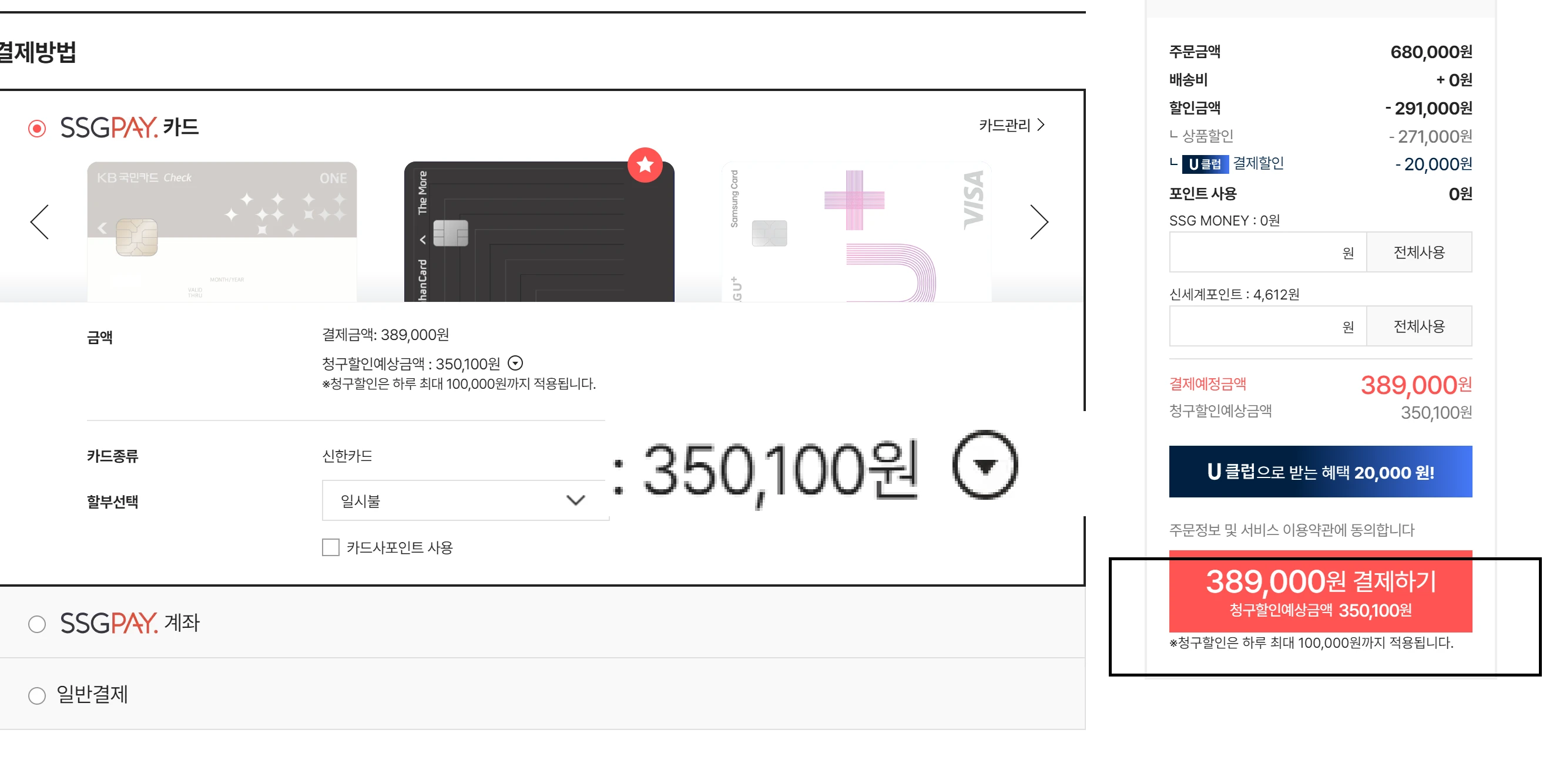
Task: Click the U클럽 혜택 20,000원 banner
Action: pos(1320,472)
